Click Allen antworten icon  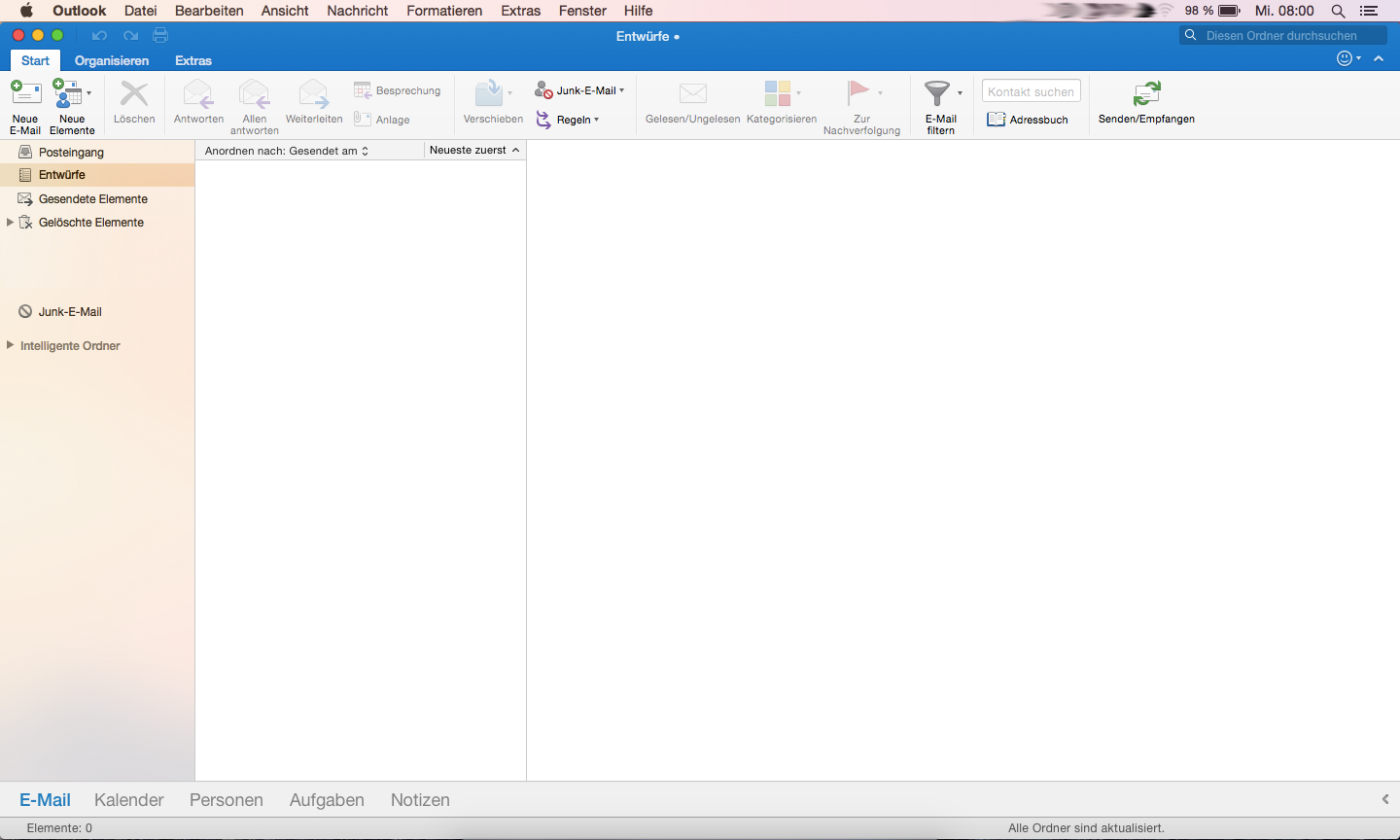(255, 94)
